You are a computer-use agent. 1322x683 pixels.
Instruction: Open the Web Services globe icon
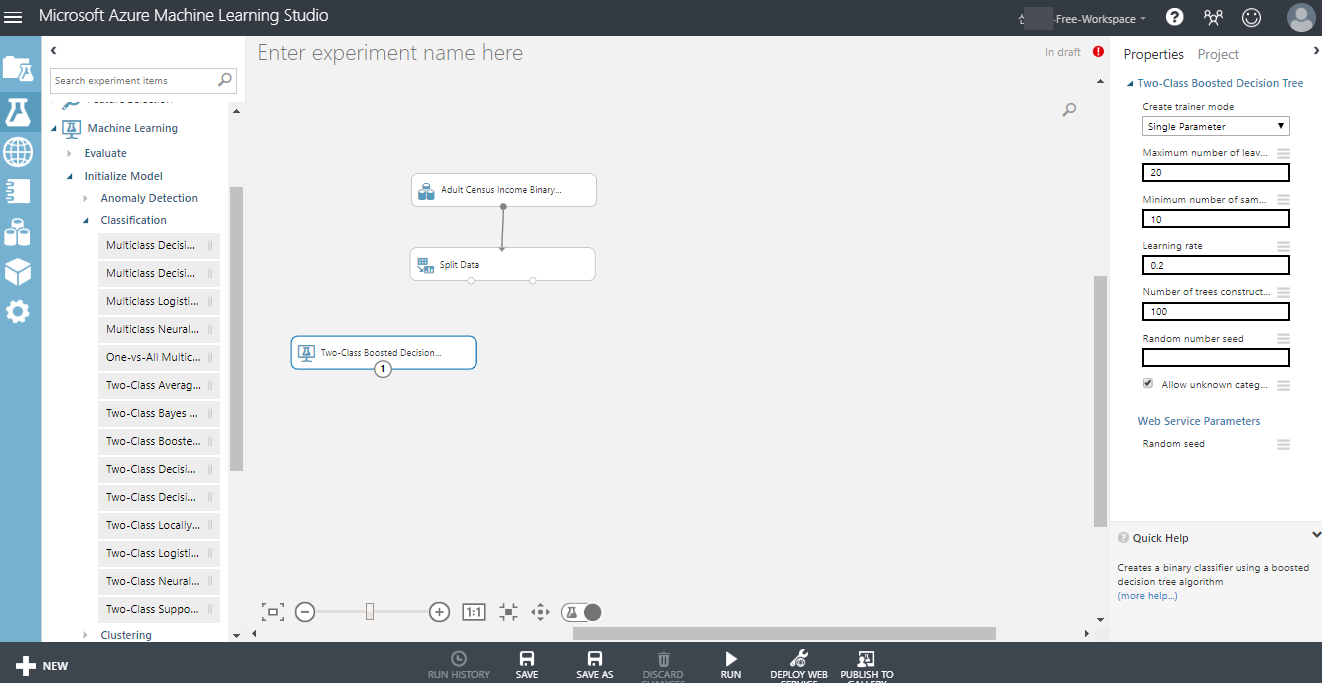click(18, 152)
